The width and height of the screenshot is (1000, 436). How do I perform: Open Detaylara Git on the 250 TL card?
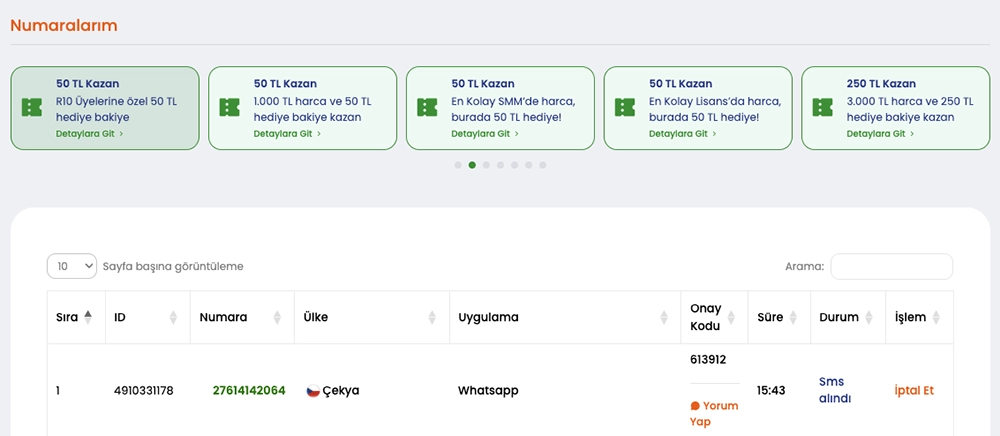(879, 133)
